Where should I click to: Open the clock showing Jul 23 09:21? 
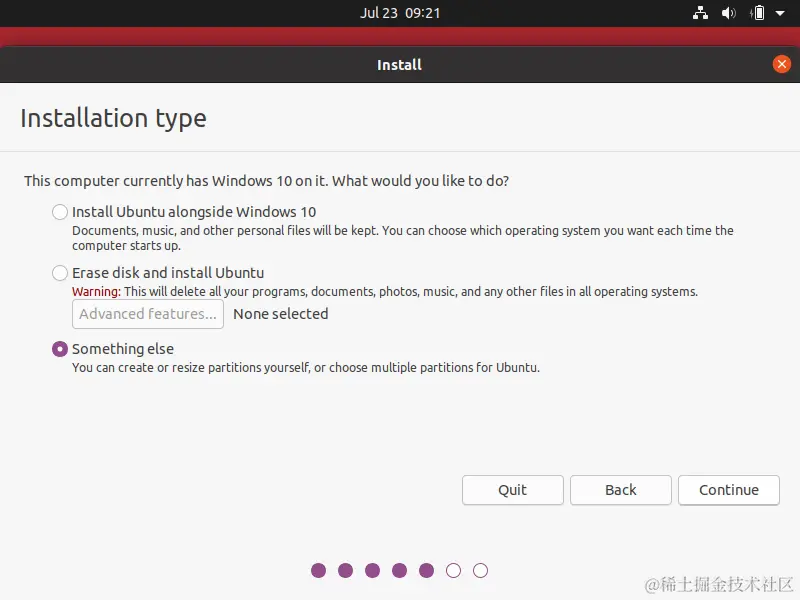[400, 13]
